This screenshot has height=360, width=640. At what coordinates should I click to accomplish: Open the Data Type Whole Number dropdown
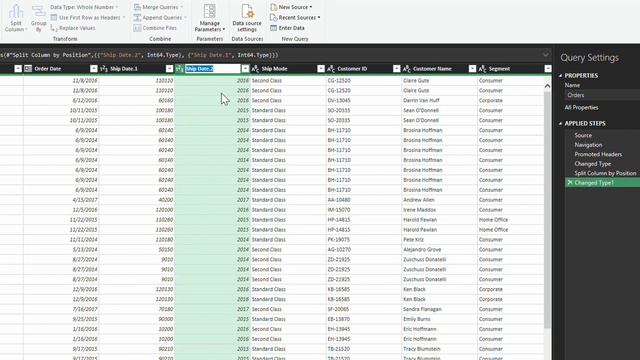tap(84, 7)
